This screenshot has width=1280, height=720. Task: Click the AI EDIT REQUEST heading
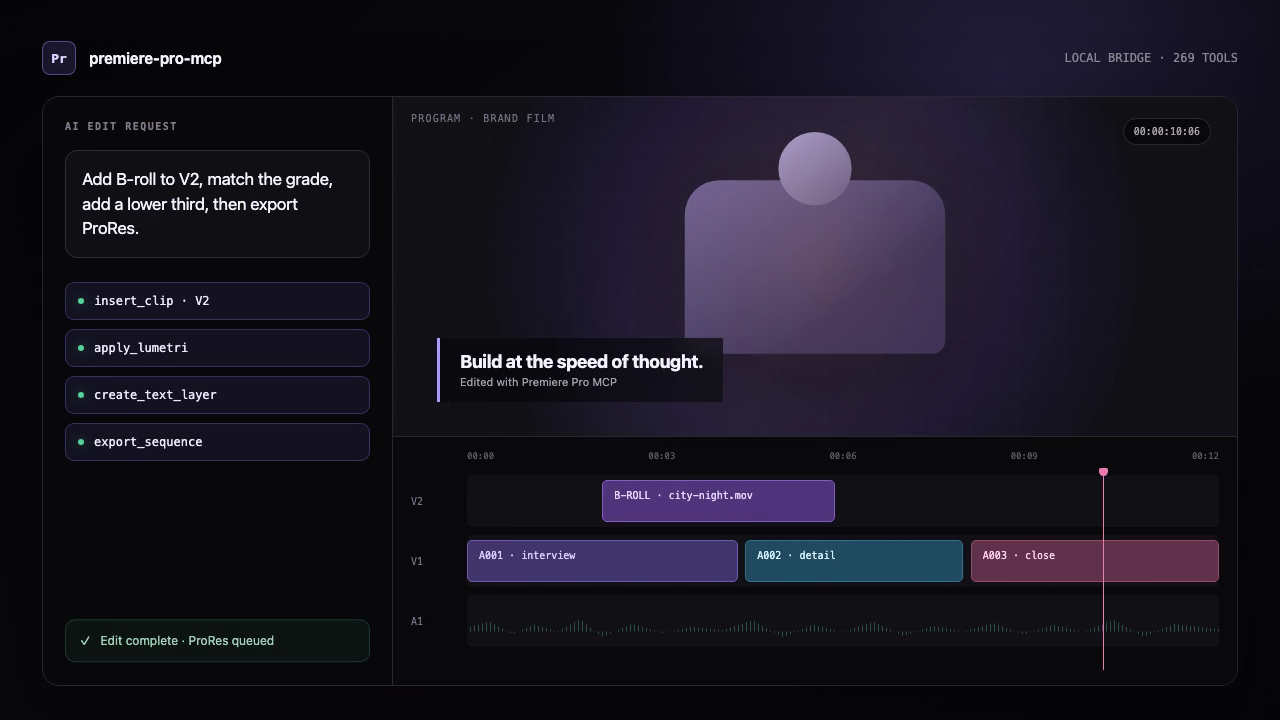click(x=121, y=126)
